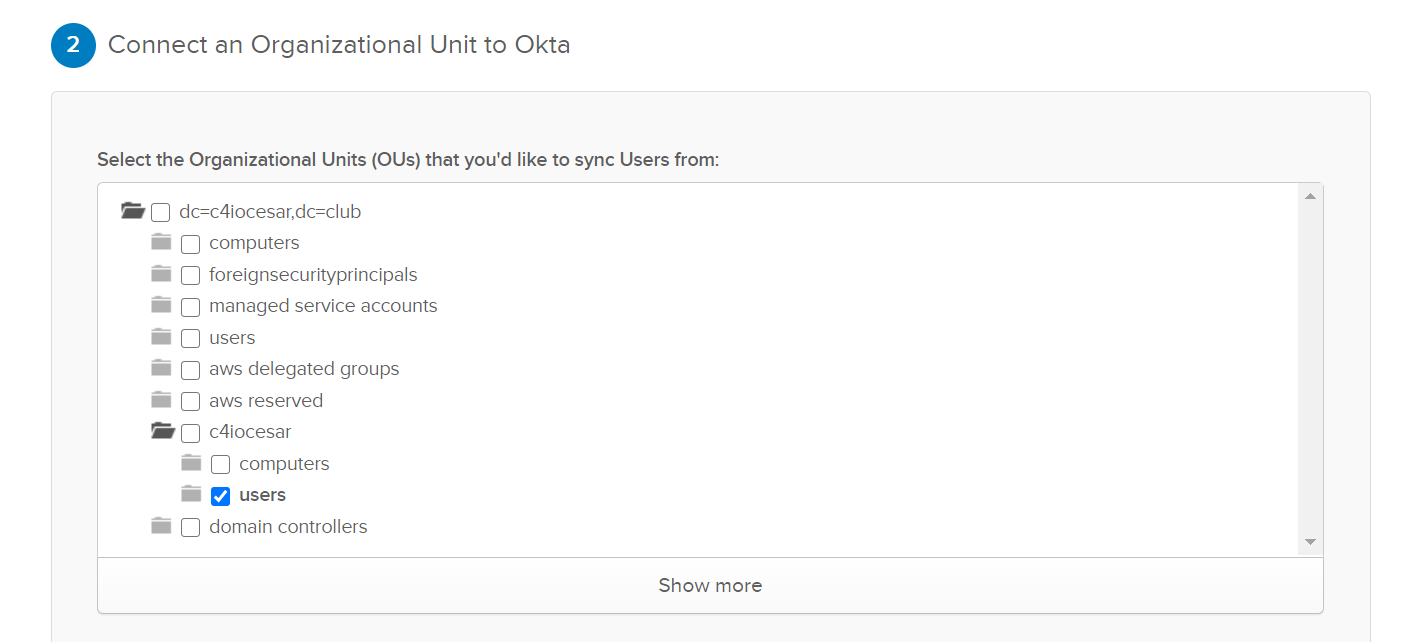1401x642 pixels.
Task: Click folder icon beside checked users OU
Action: tap(191, 494)
